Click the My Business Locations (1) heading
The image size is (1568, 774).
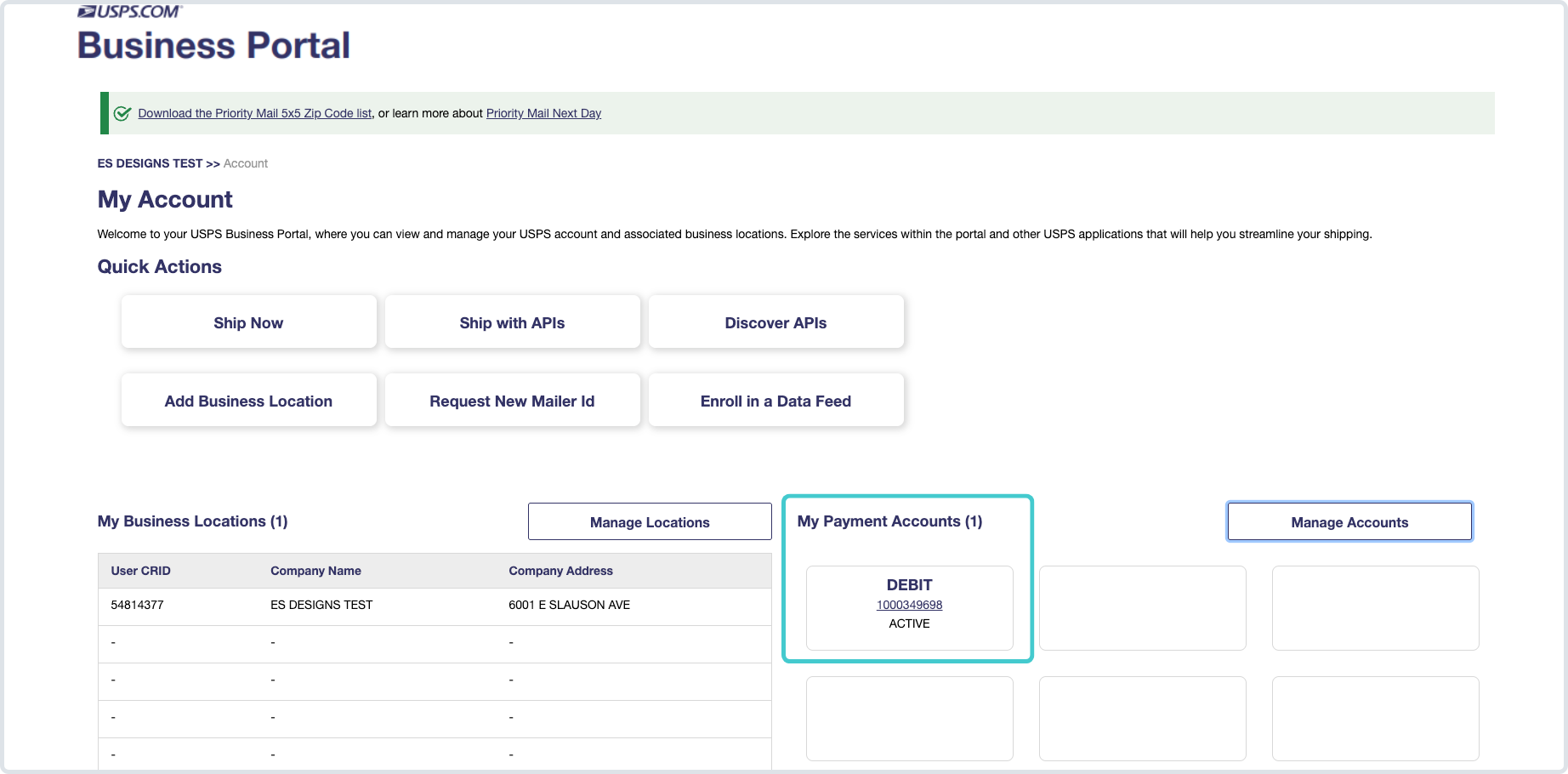[x=192, y=521]
